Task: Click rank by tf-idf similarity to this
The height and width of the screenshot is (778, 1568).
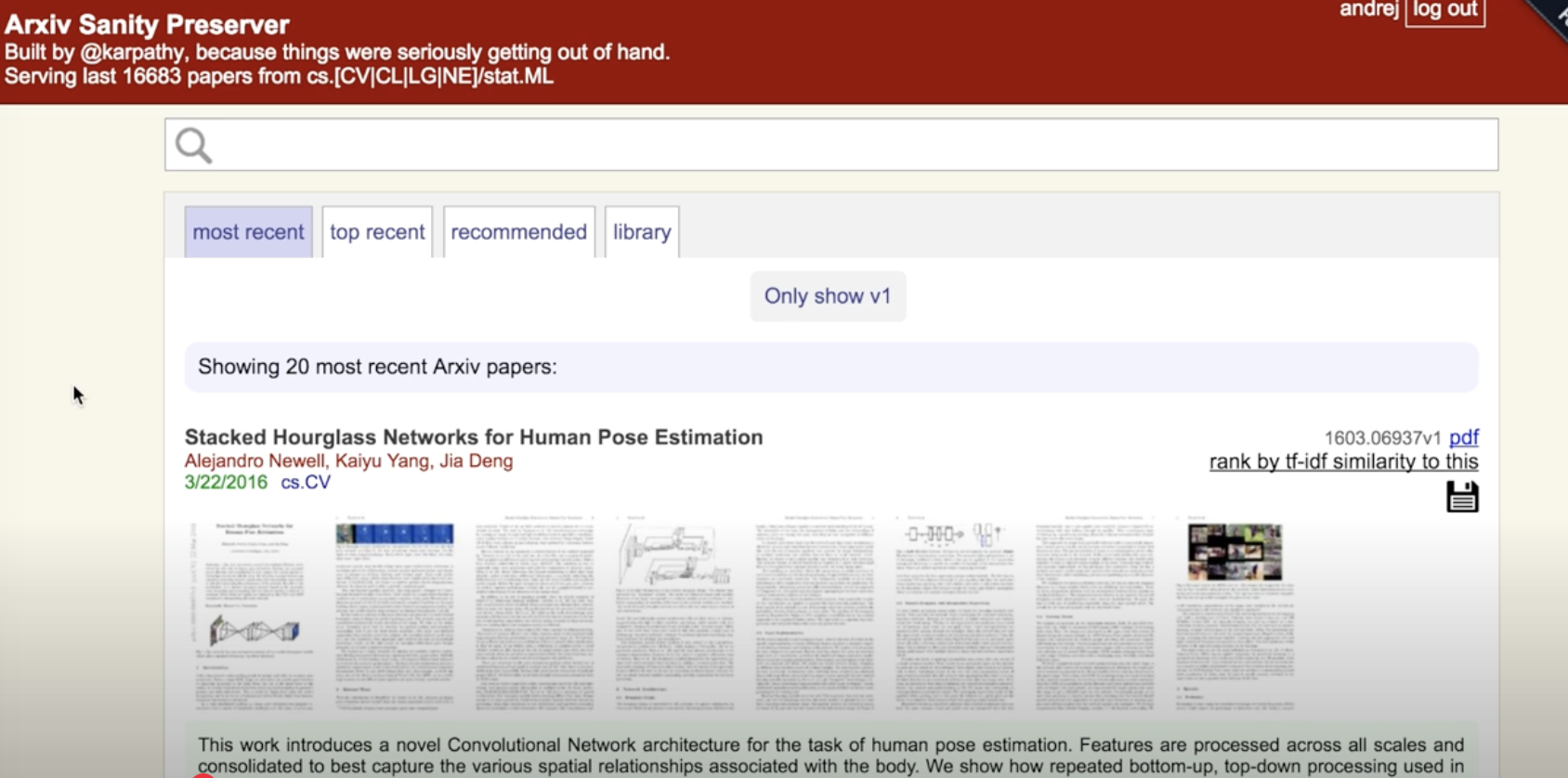Action: [x=1343, y=461]
